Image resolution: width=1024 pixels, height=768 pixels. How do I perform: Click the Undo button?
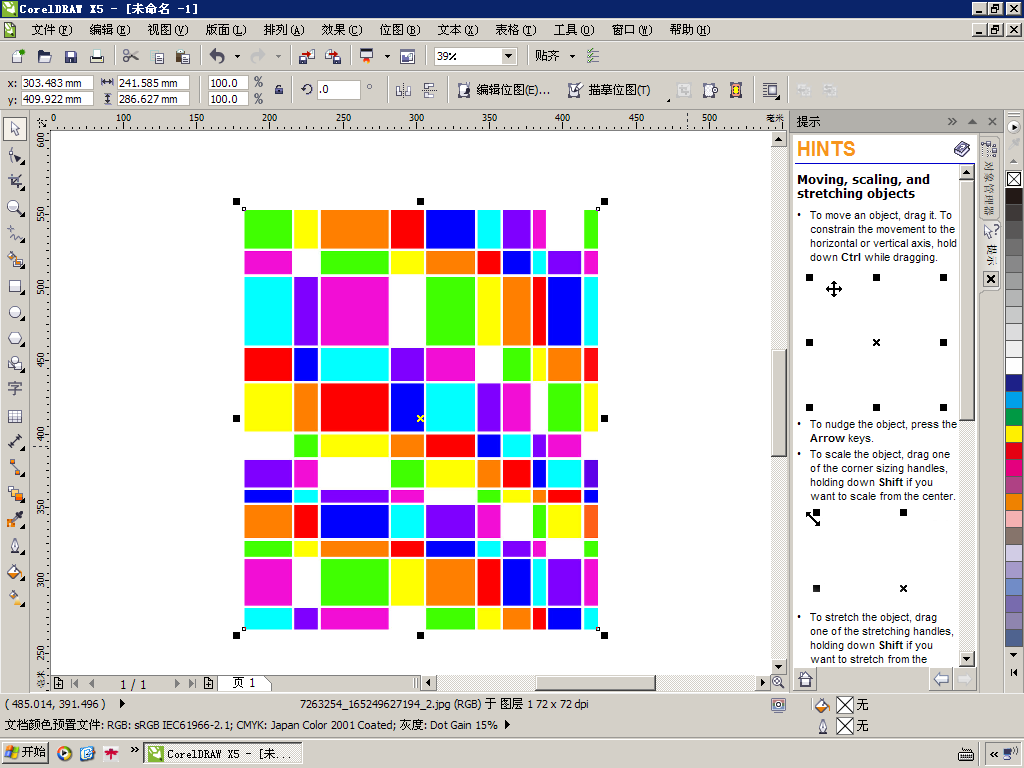point(217,56)
